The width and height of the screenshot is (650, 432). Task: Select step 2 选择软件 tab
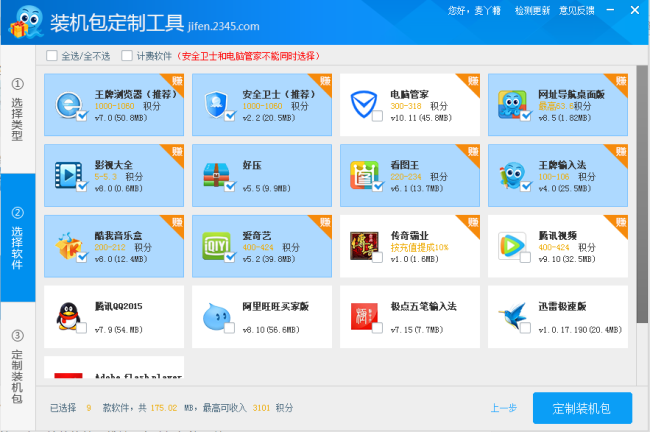tap(18, 238)
